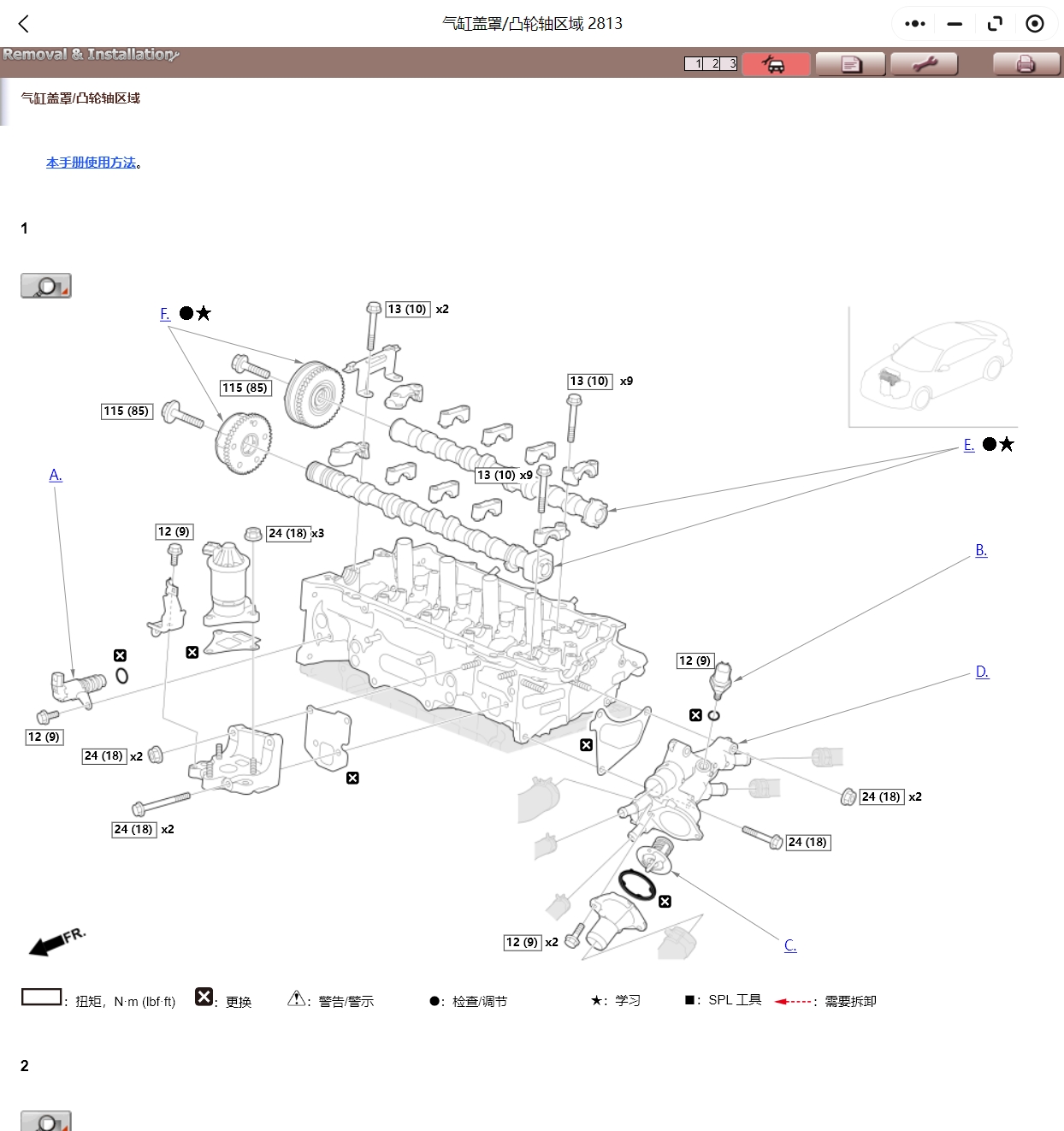
Task: Click the magnifier zoom icon under section 2
Action: pyautogui.click(x=46, y=1121)
